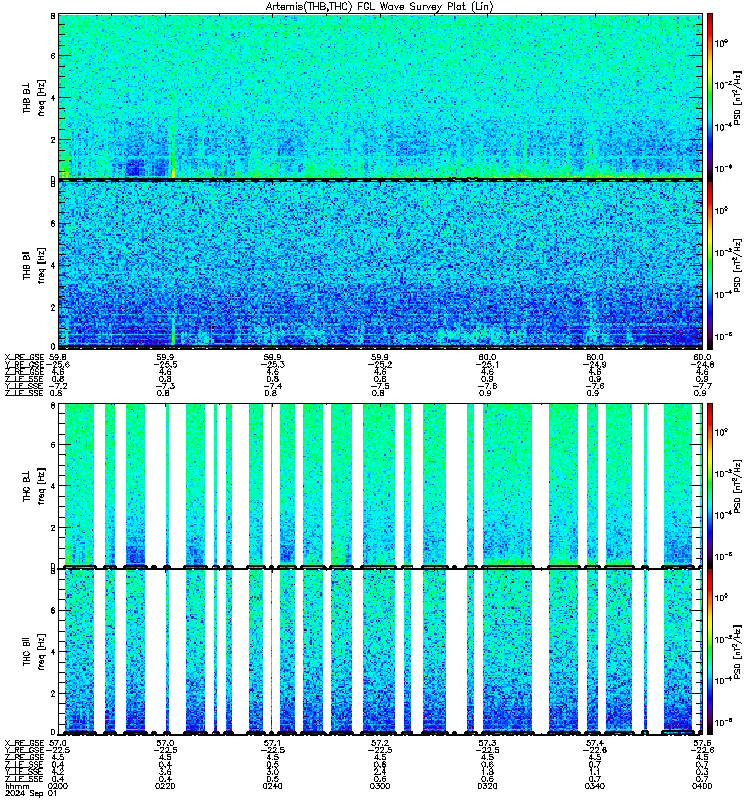Click the '57.3' X_RE_GSE value under the THC panels
Screen dimensions: 750x800
pyautogui.click(x=487, y=743)
